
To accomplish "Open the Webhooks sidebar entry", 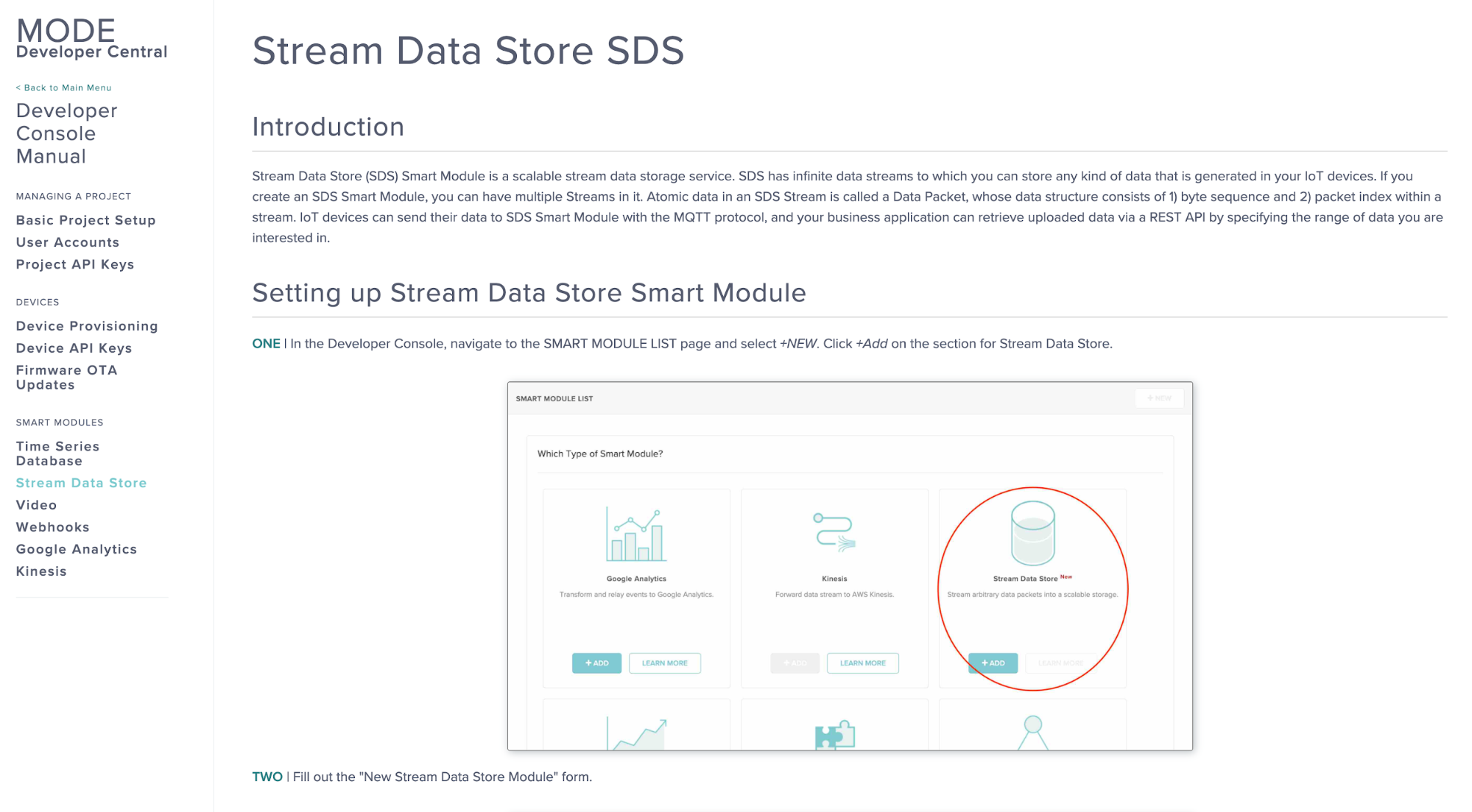I will click(52, 527).
